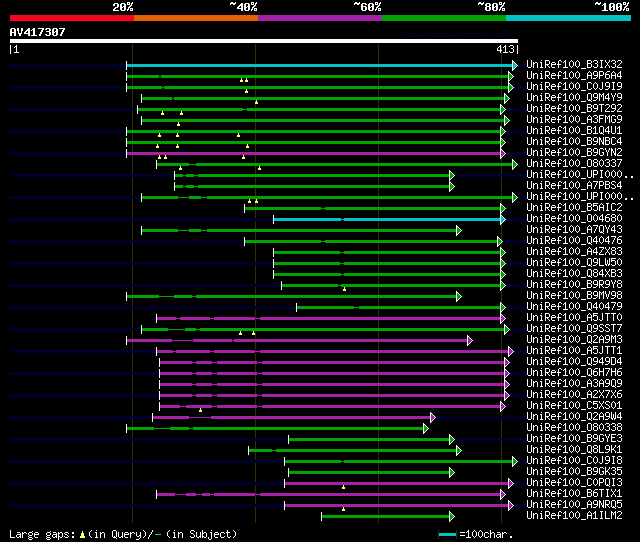Screen dimensions: 640x542
Task: Click the arrowhead ending the UniRef100_B3IX32 bar
Action: (515, 65)
